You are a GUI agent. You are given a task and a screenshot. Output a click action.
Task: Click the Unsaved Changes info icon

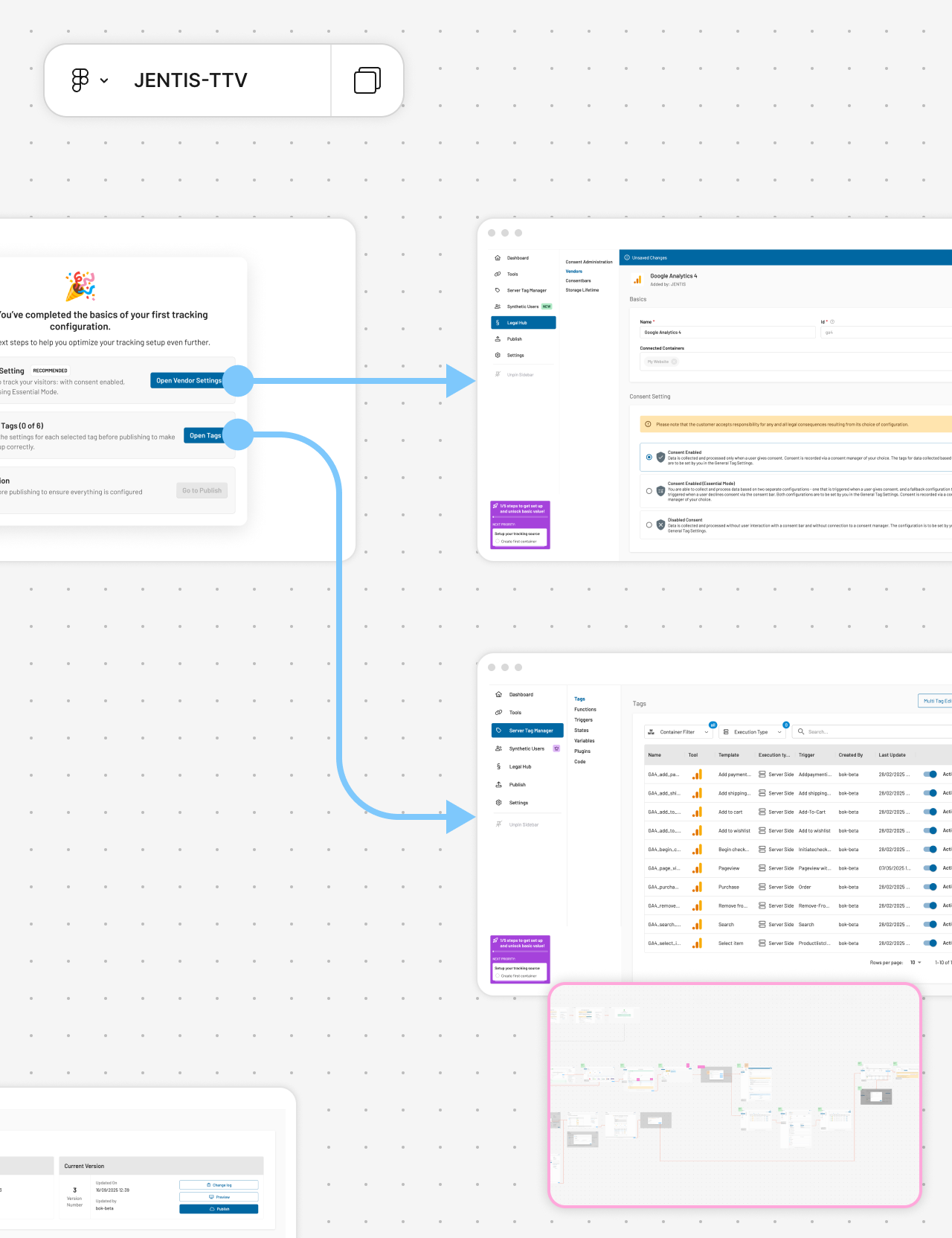(x=627, y=257)
